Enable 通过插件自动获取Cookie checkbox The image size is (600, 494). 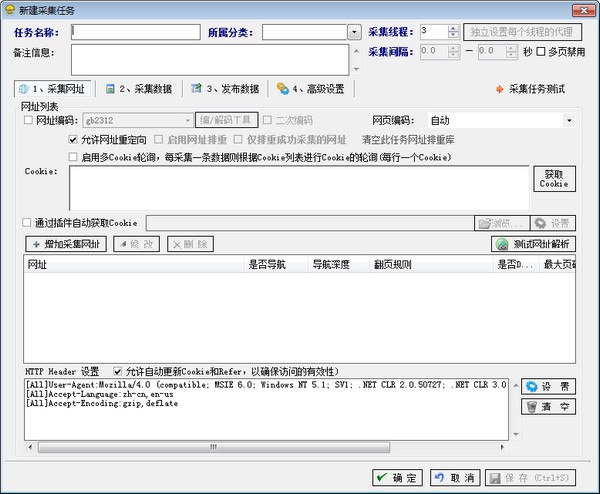point(27,222)
